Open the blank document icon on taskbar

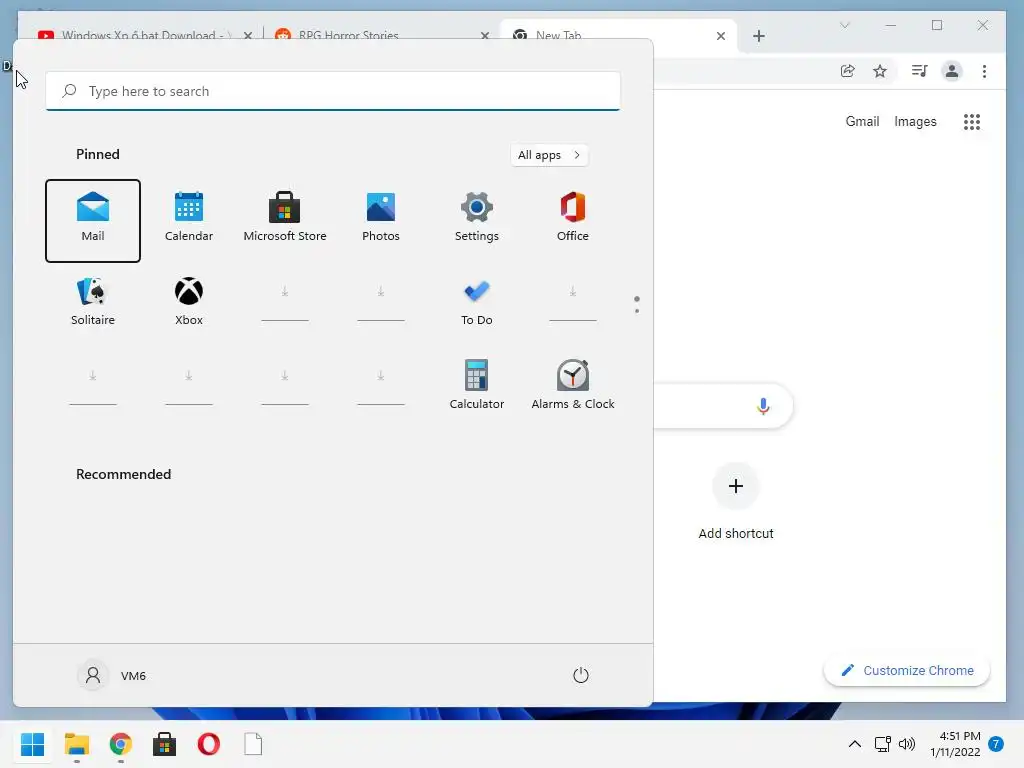[x=253, y=744]
